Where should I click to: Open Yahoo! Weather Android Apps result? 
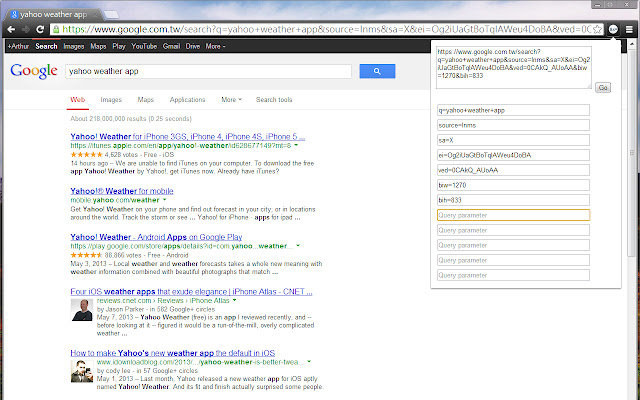[x=156, y=237]
